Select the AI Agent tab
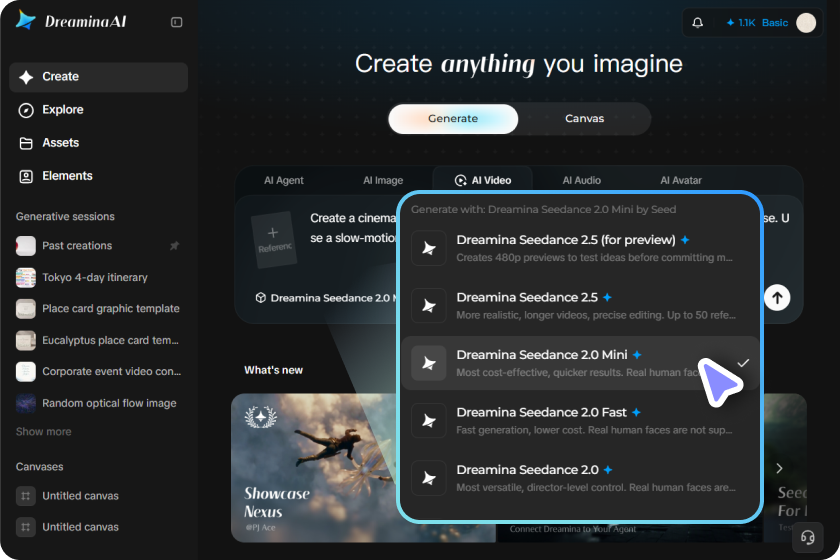This screenshot has width=840, height=560. coord(283,181)
